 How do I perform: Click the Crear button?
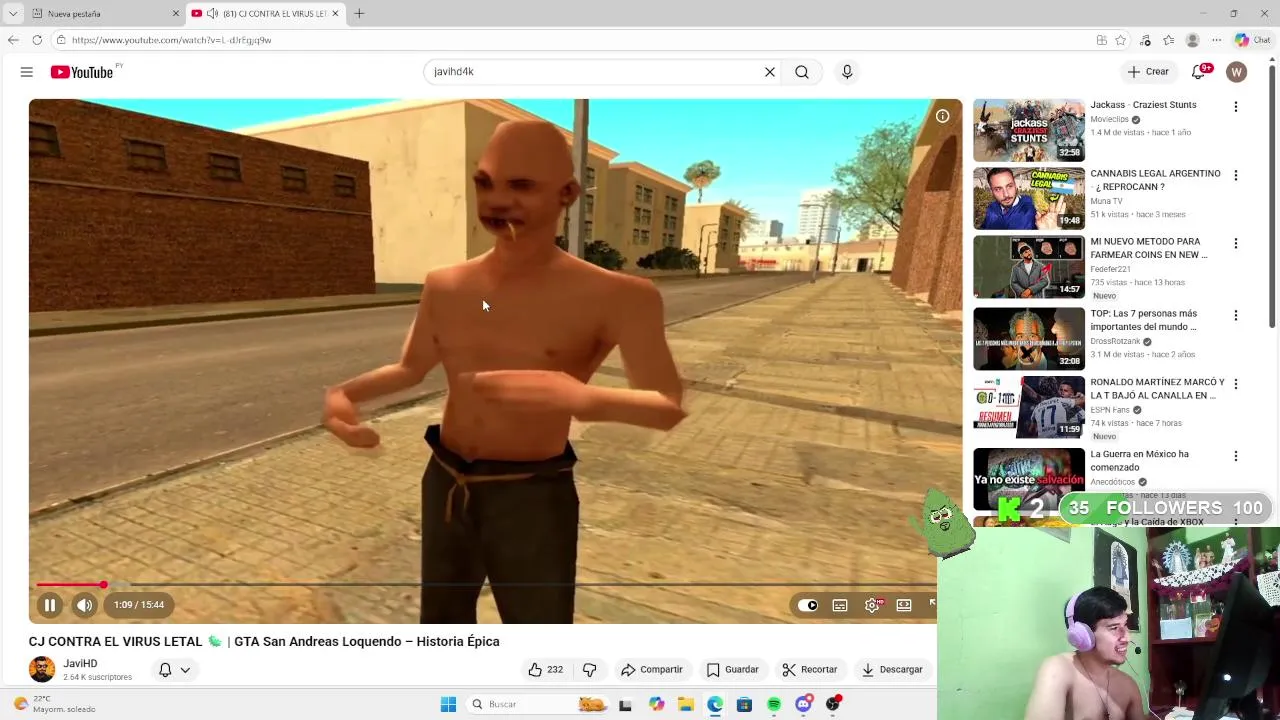pos(1148,72)
